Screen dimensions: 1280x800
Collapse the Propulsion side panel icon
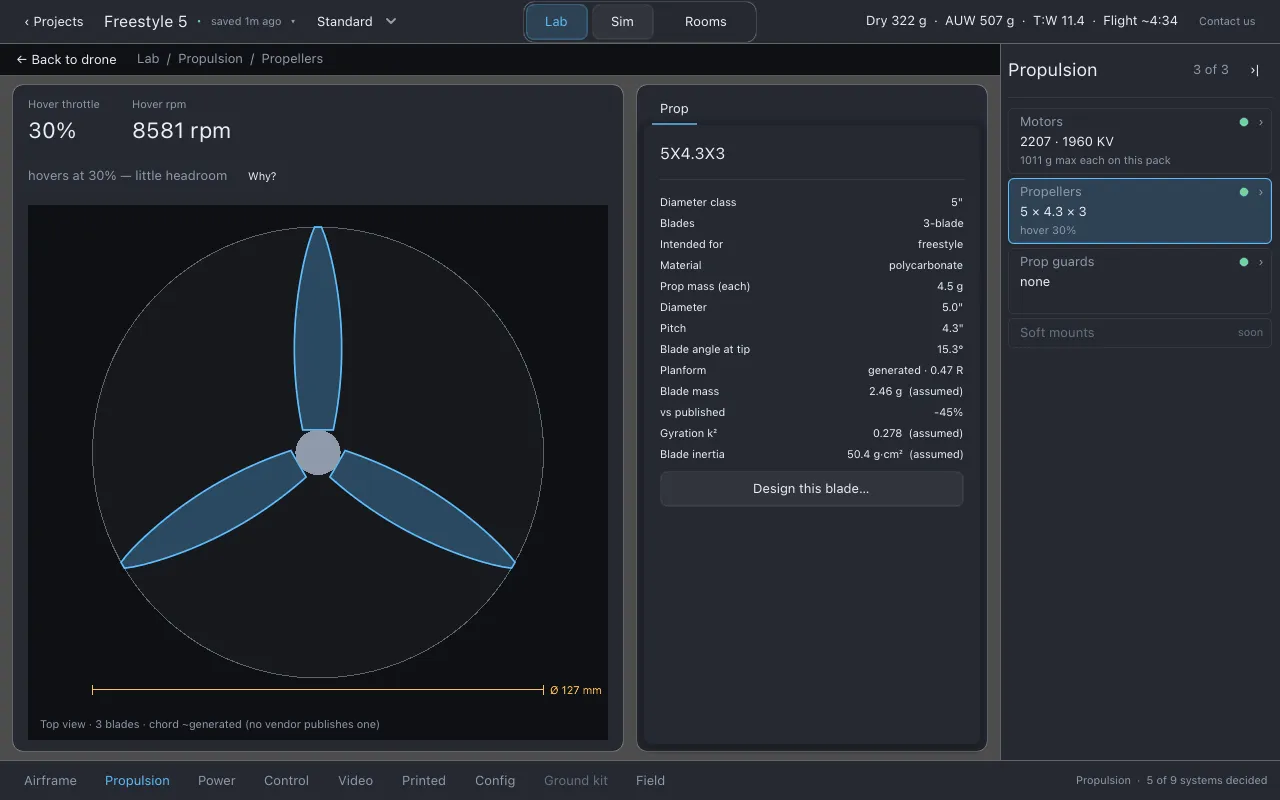[x=1254, y=70]
